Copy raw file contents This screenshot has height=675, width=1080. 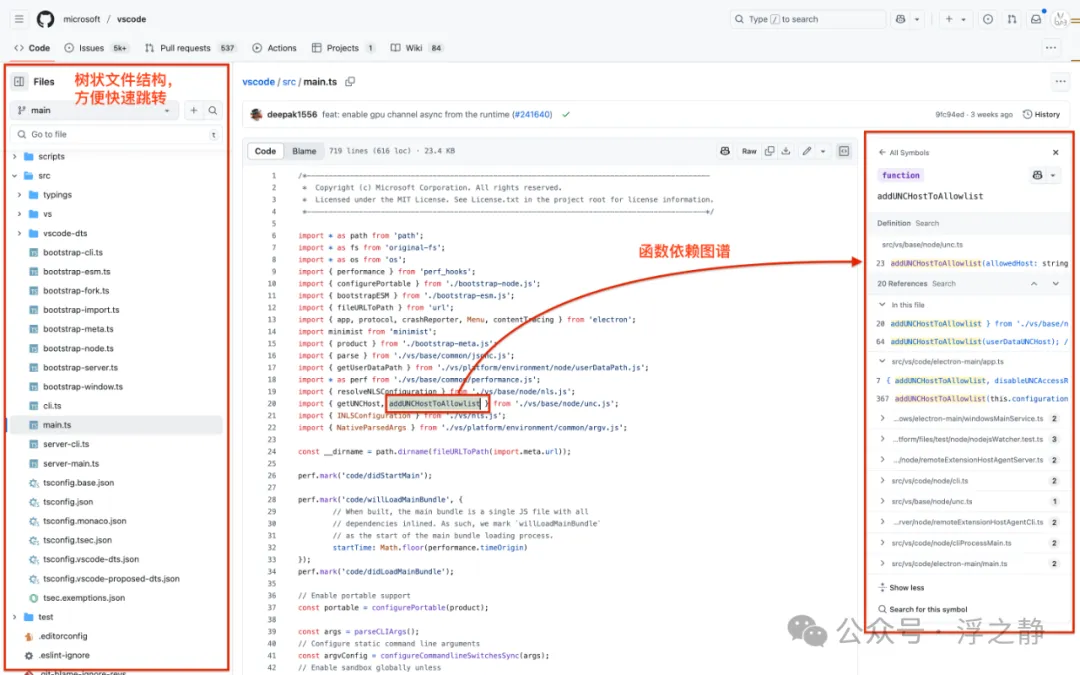click(769, 151)
